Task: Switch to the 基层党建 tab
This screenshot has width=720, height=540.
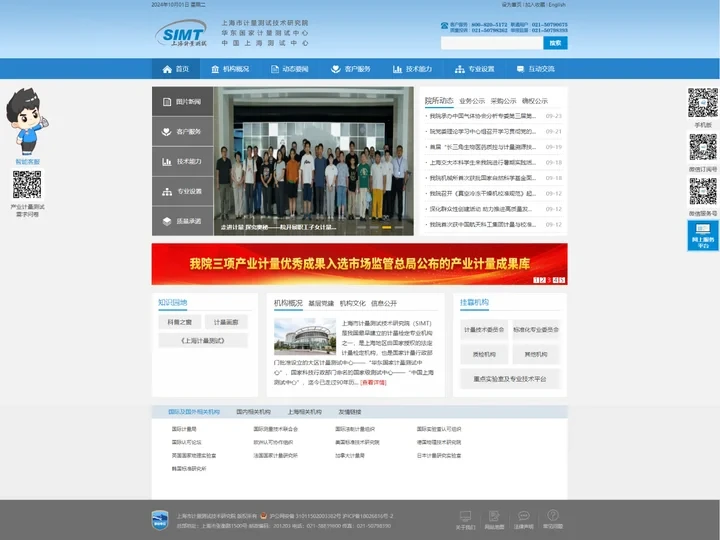Action: point(321,304)
